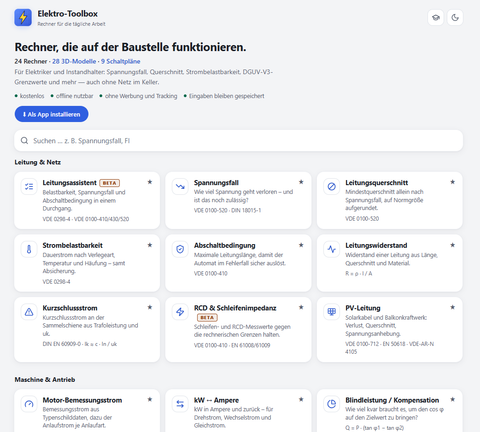This screenshot has width=480, height=432.
Task: Click the RCD & Schleifenimpedanz bolt icon
Action: click(x=180, y=312)
